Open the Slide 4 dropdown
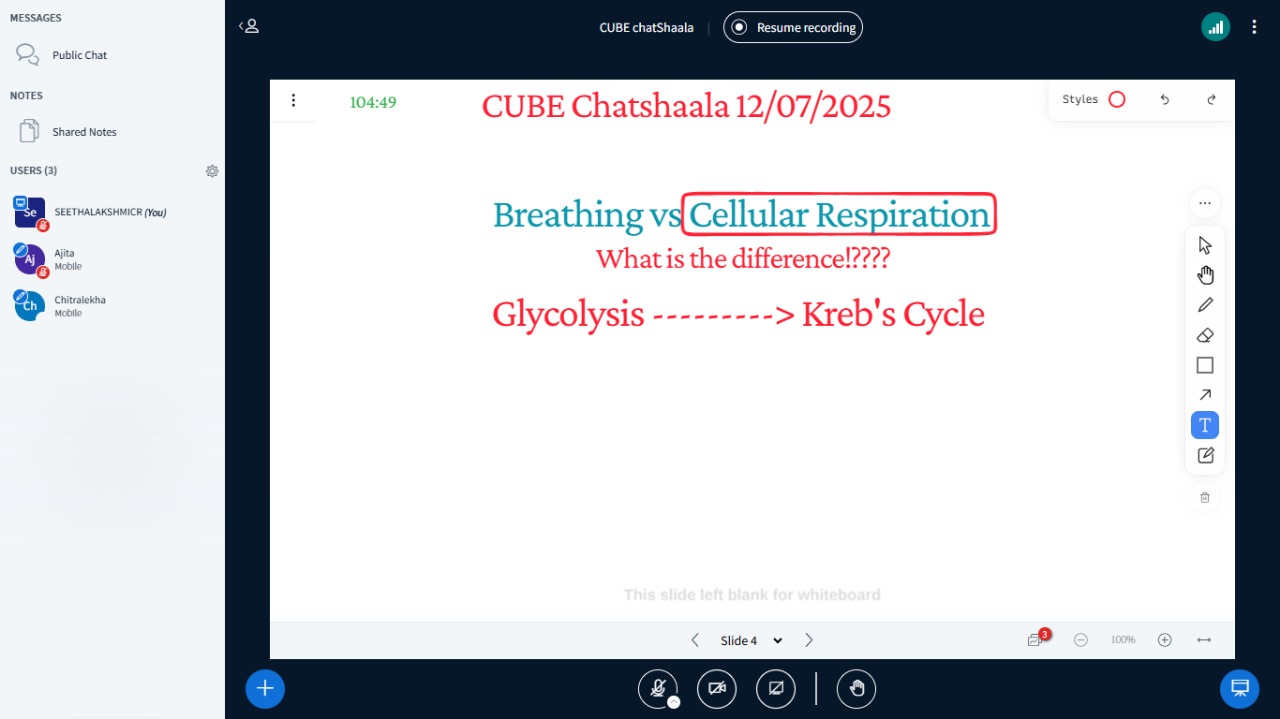 pos(751,640)
